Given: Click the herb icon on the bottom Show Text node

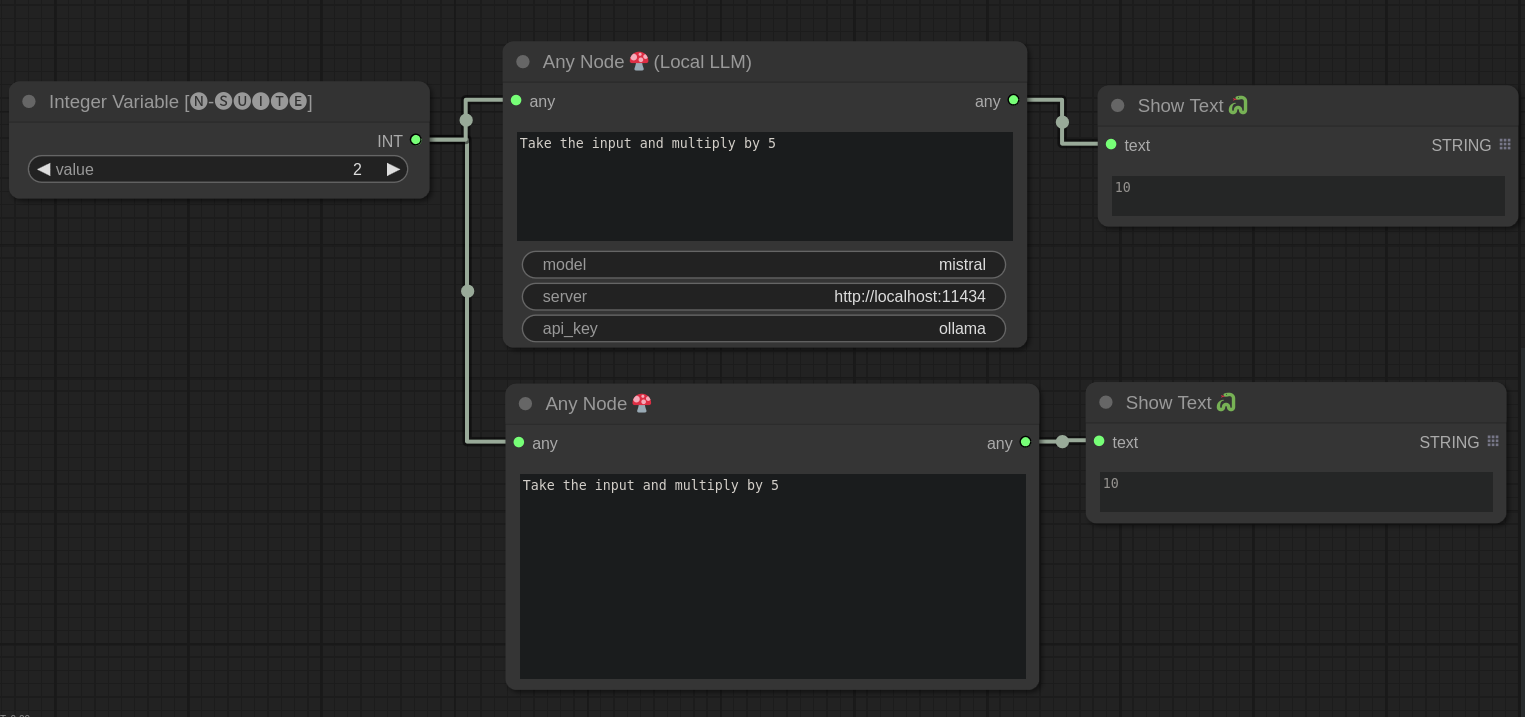Looking at the screenshot, I should 1226,402.
